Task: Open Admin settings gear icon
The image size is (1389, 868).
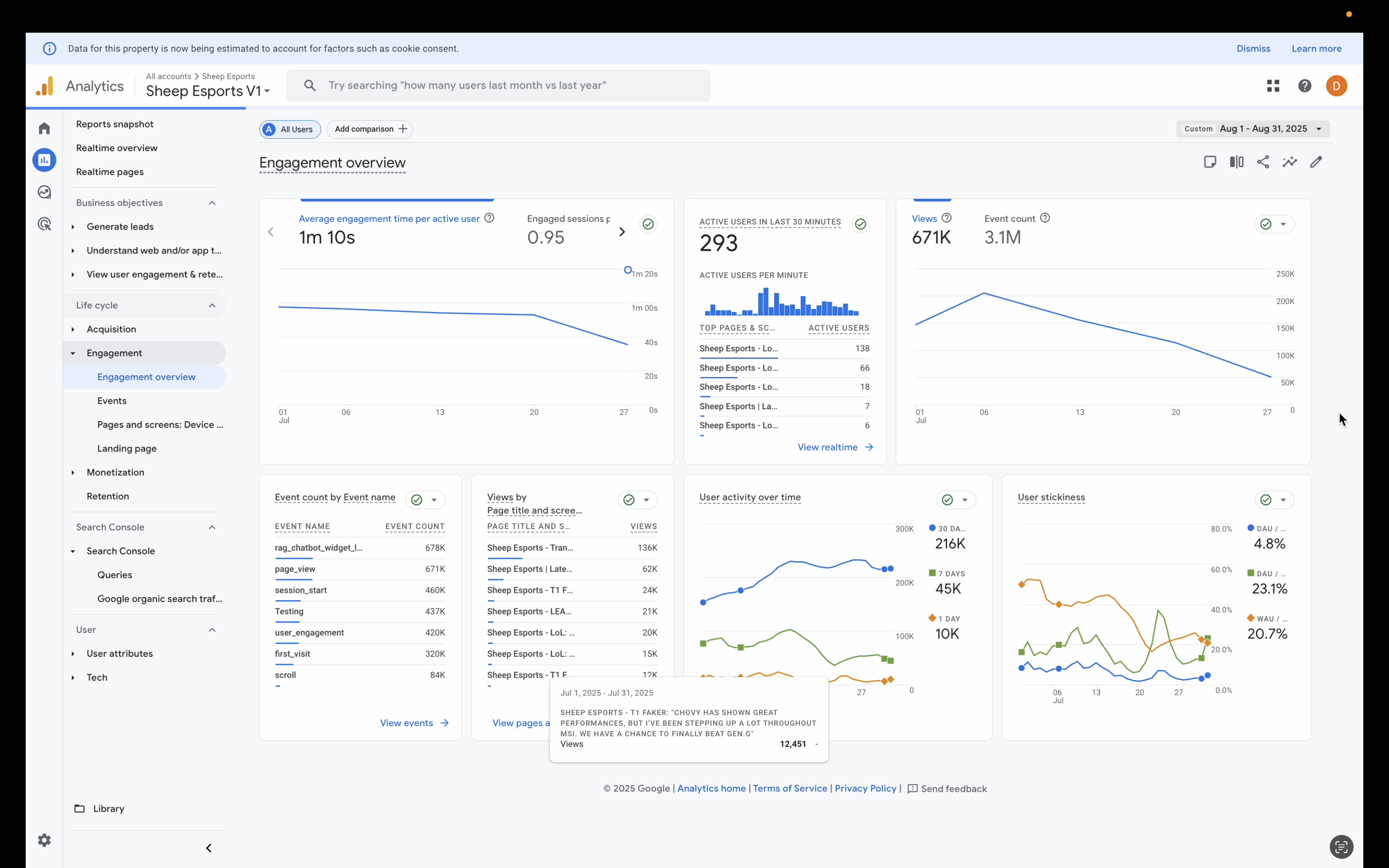Action: point(44,840)
